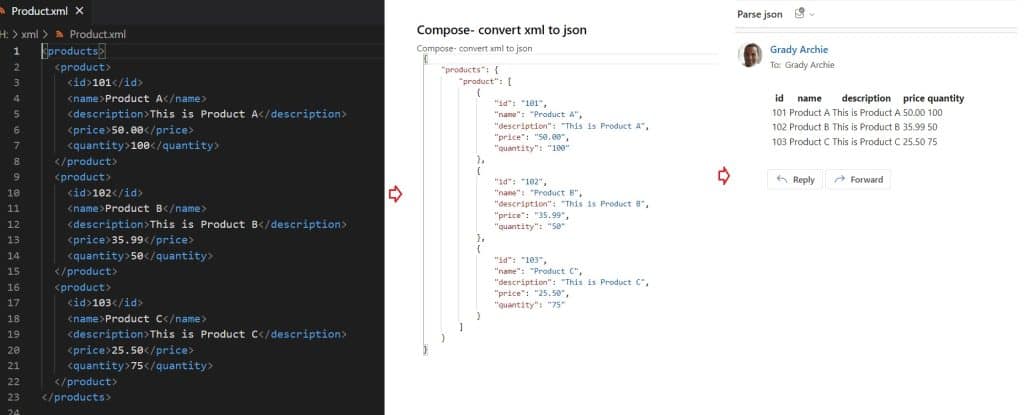This screenshot has width=1024, height=415.
Task: Click the sender's profile photo
Action: [x=750, y=55]
